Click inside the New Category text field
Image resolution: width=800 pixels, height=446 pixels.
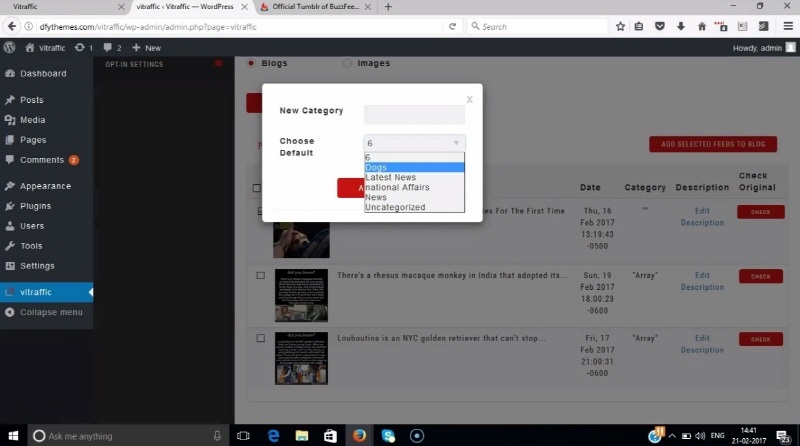coord(414,115)
